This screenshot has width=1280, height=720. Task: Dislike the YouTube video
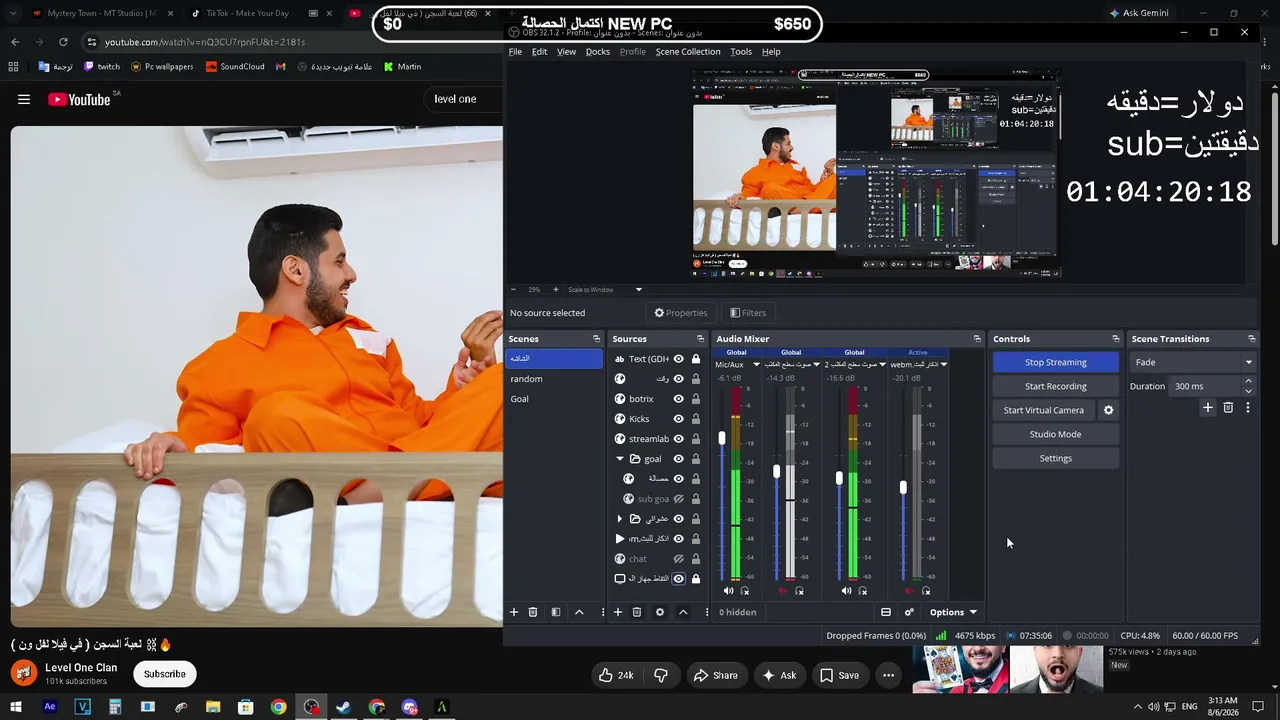pos(661,675)
